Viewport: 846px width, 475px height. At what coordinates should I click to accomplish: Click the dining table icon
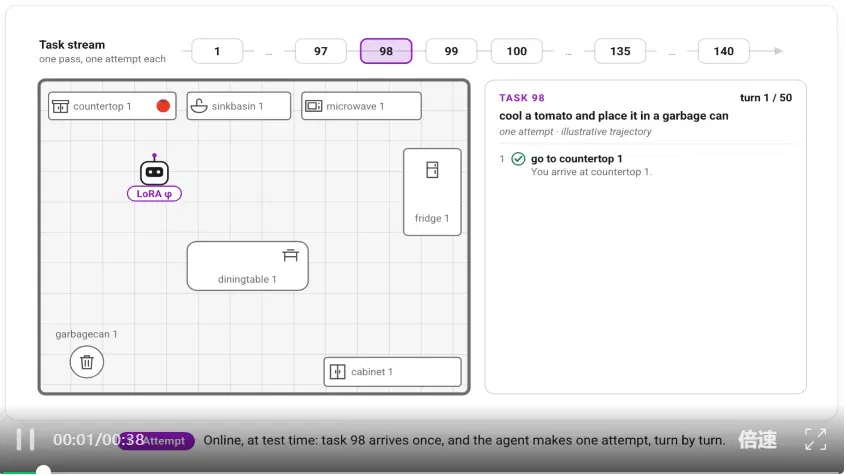290,255
